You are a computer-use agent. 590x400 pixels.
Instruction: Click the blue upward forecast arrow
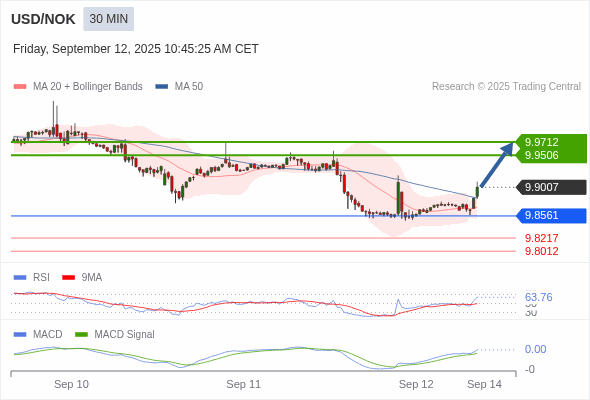click(x=497, y=164)
